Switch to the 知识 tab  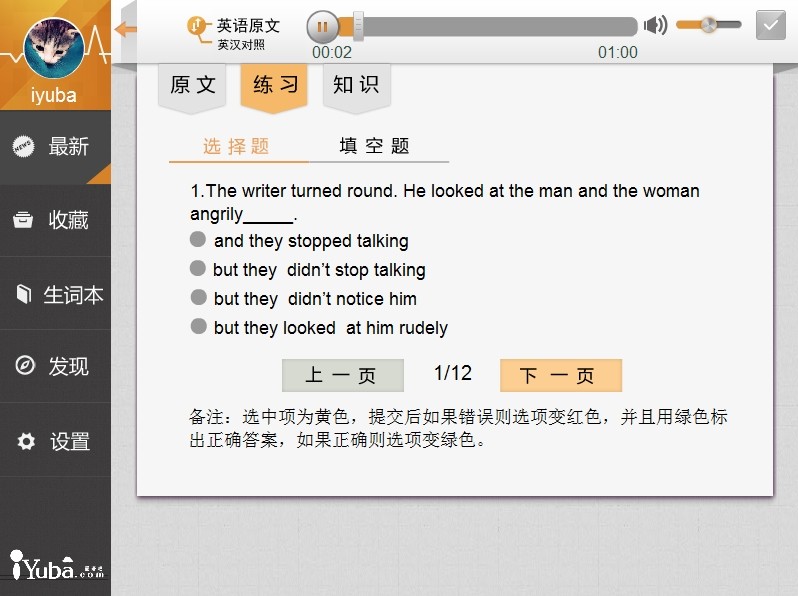pos(356,86)
